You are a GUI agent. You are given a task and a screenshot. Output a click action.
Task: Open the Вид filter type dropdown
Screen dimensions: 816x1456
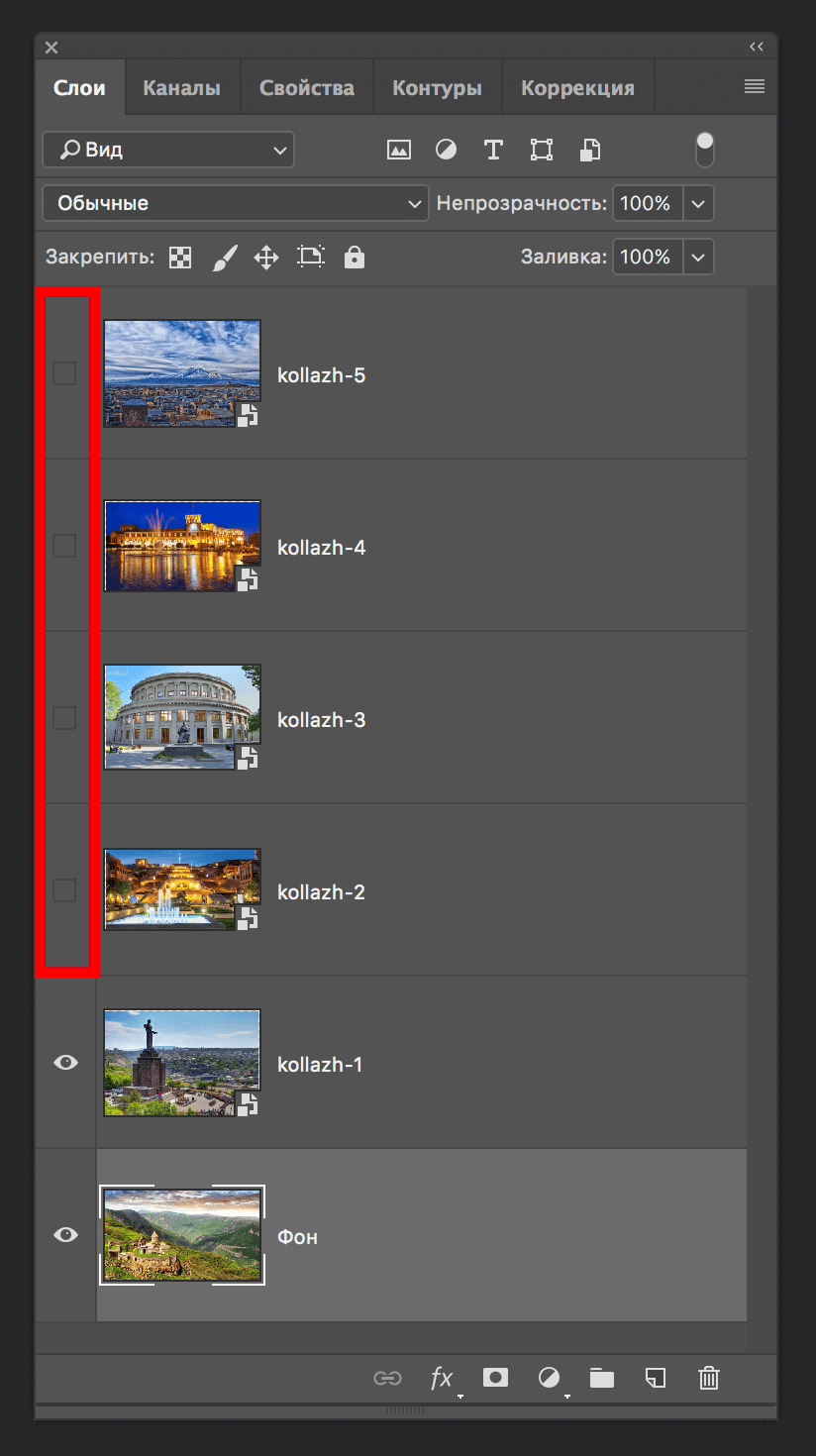pyautogui.click(x=168, y=150)
